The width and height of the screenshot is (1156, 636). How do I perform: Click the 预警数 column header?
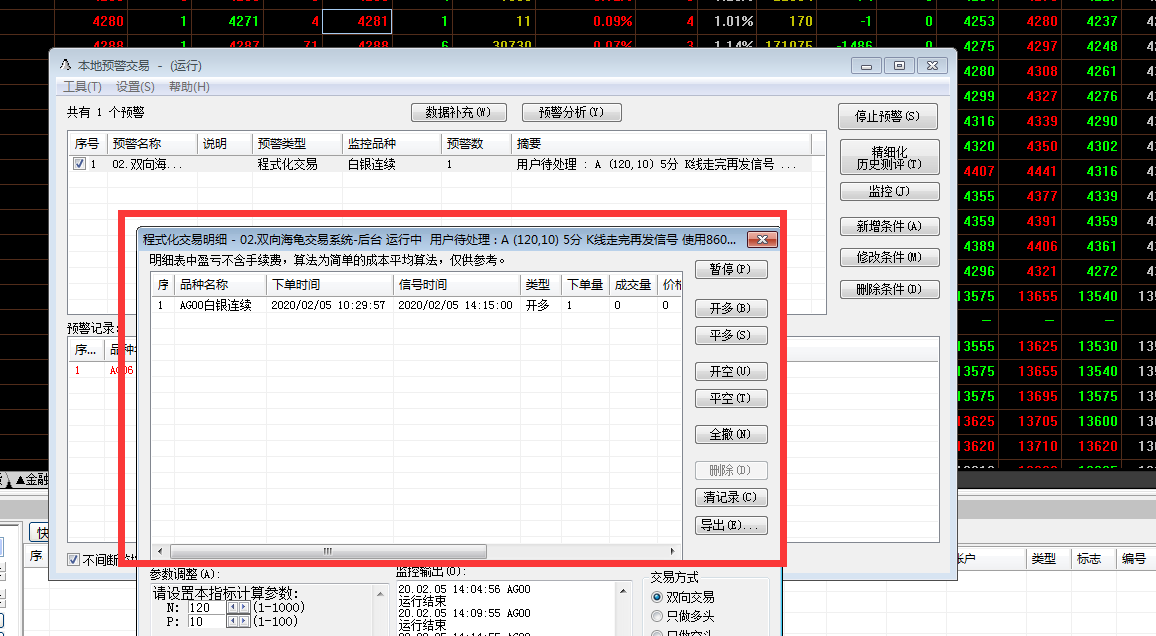[x=476, y=144]
